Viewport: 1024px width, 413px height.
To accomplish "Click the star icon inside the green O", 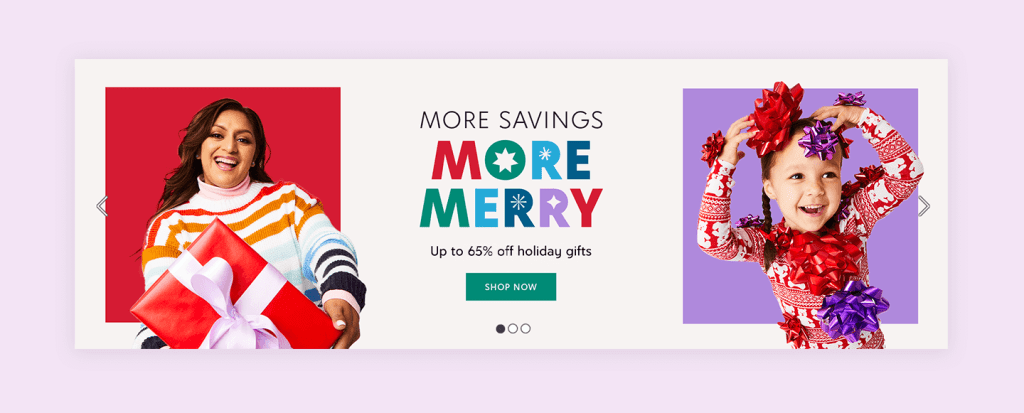I will (504, 161).
